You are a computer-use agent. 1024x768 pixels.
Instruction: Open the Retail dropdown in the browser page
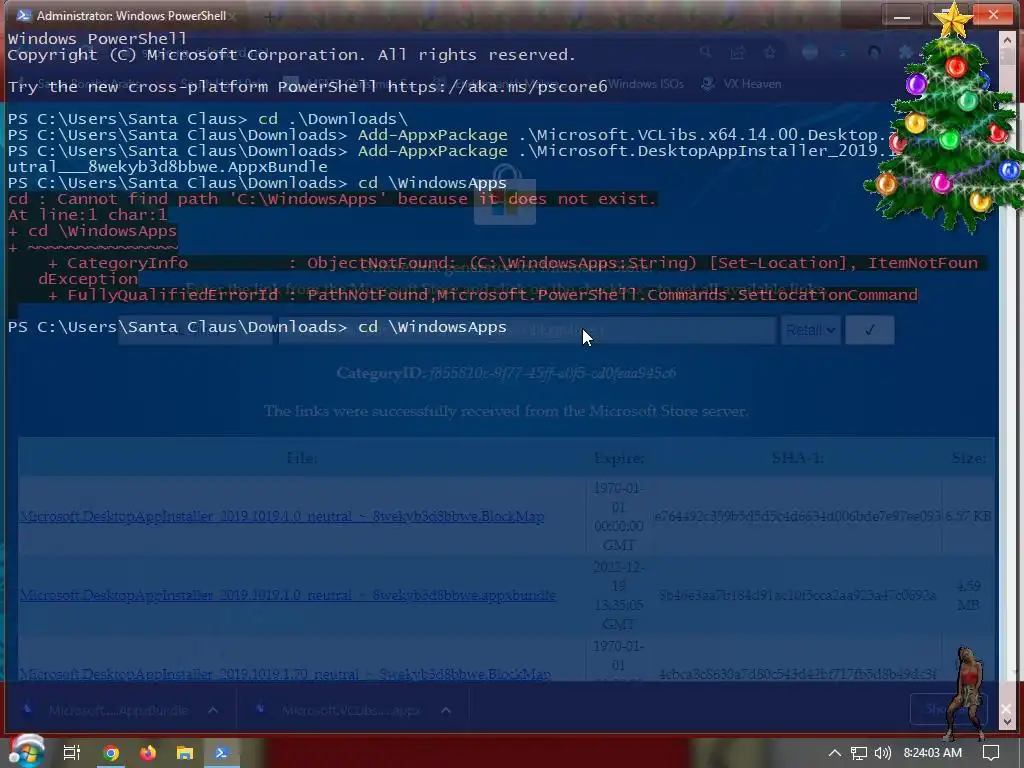click(x=810, y=330)
